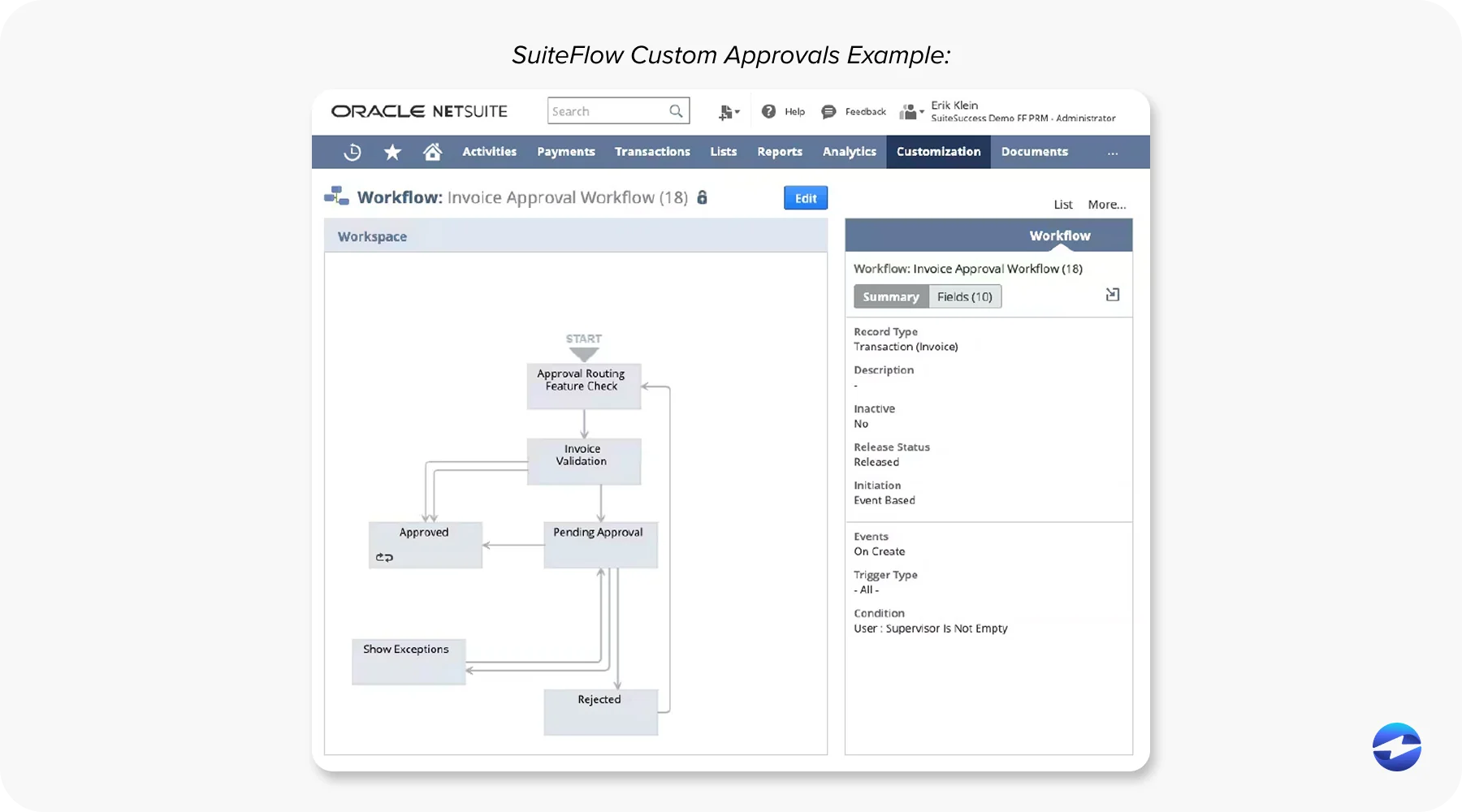Viewport: 1462px width, 812px height.
Task: Click the search magnifier icon
Action: [x=676, y=111]
